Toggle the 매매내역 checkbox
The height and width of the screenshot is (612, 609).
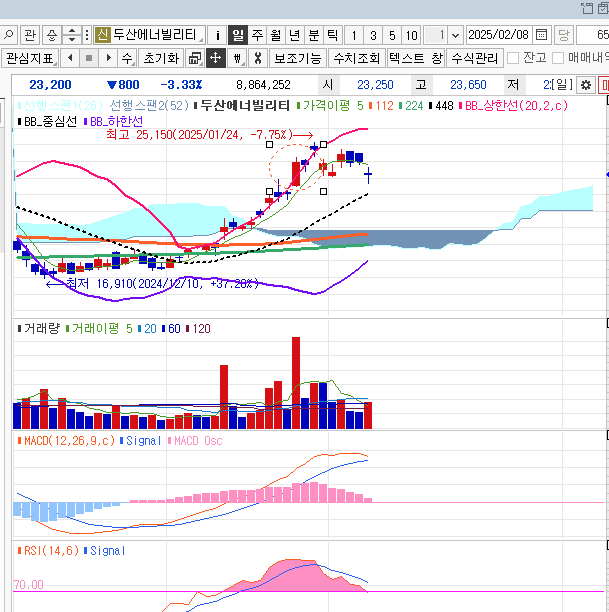click(x=558, y=58)
